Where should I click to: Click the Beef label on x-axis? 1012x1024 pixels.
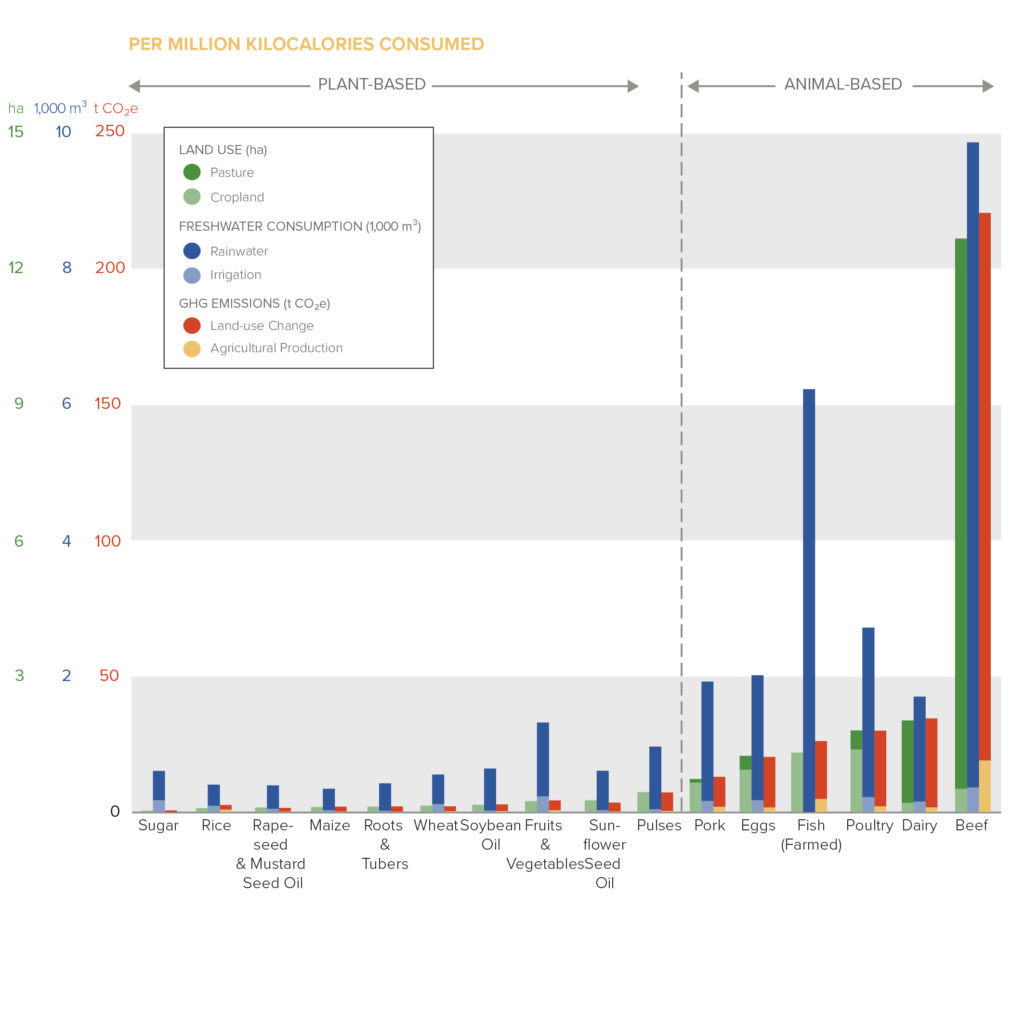click(x=971, y=826)
